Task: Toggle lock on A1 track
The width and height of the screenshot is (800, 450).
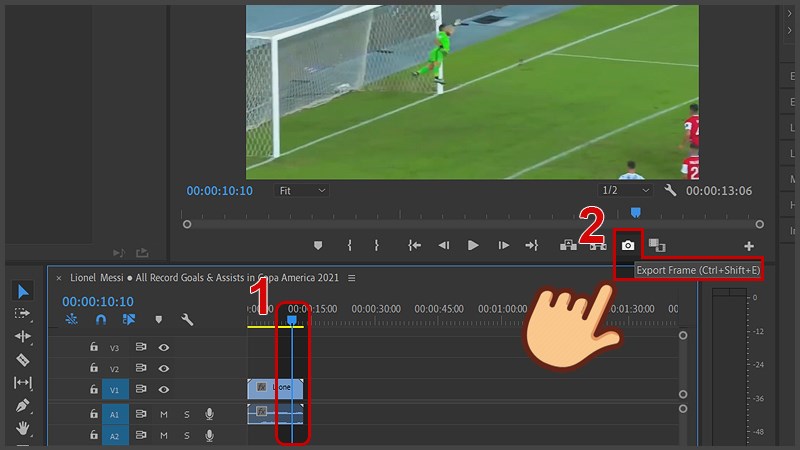Action: pos(94,414)
